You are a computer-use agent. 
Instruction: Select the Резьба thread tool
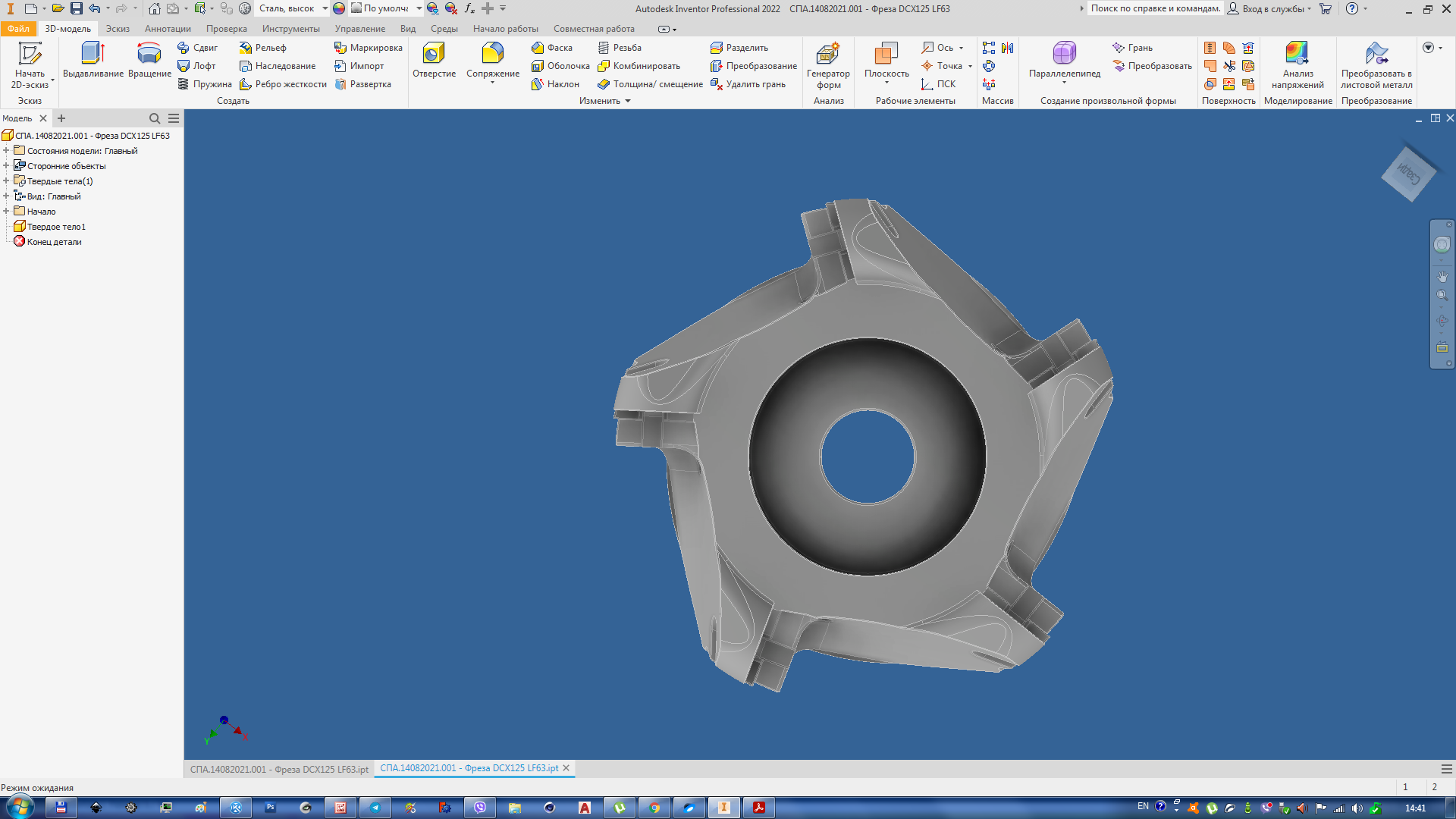click(619, 48)
